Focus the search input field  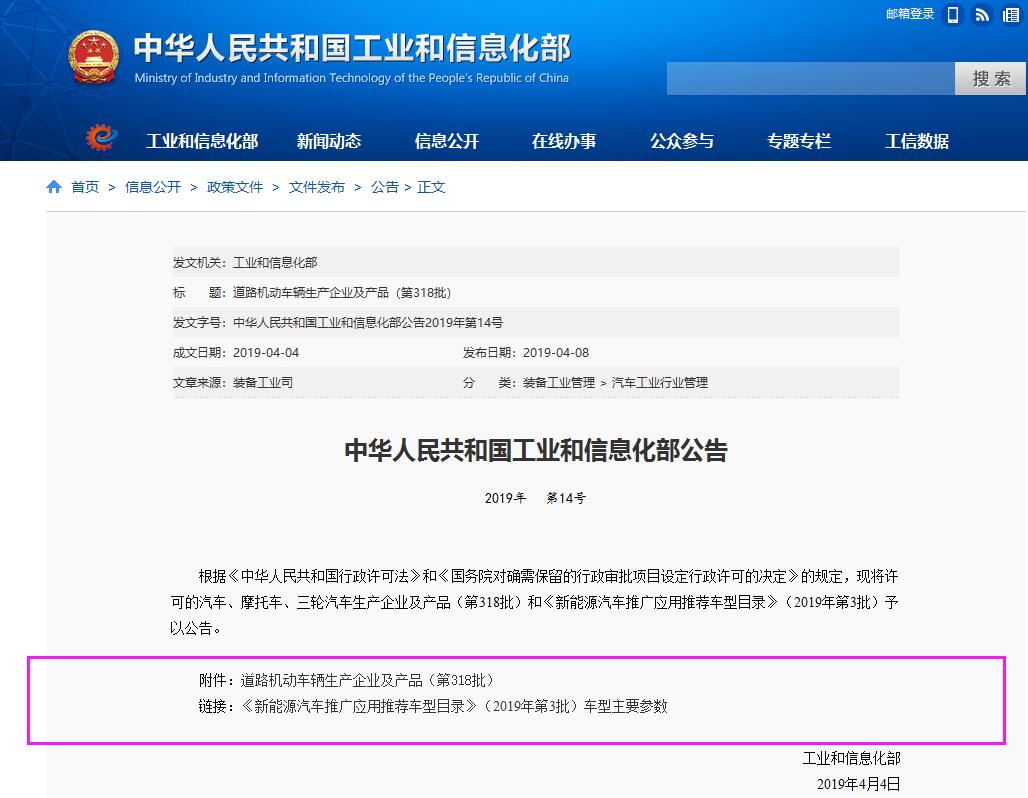tap(810, 79)
